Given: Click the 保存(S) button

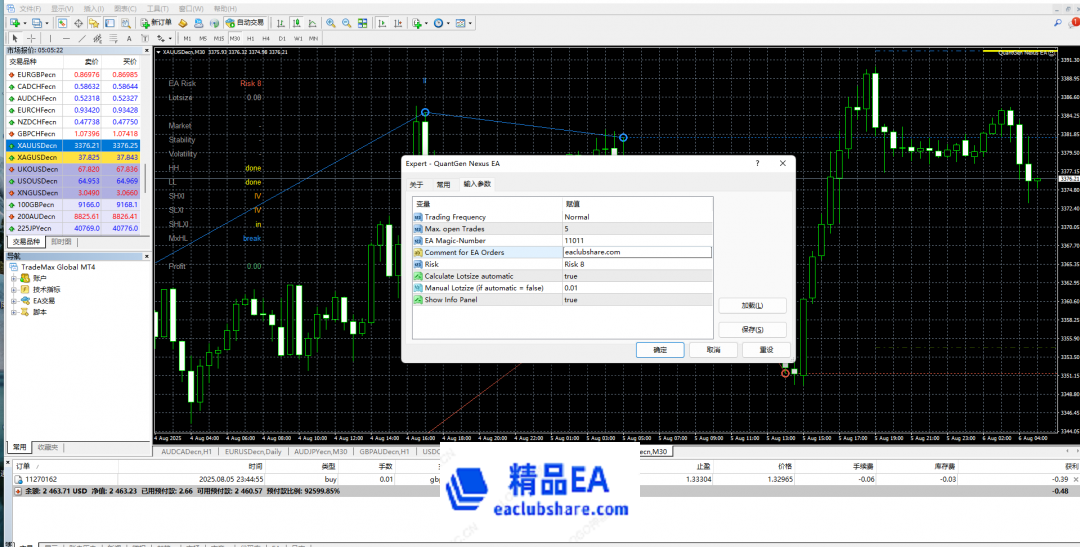Looking at the screenshot, I should coord(752,329).
